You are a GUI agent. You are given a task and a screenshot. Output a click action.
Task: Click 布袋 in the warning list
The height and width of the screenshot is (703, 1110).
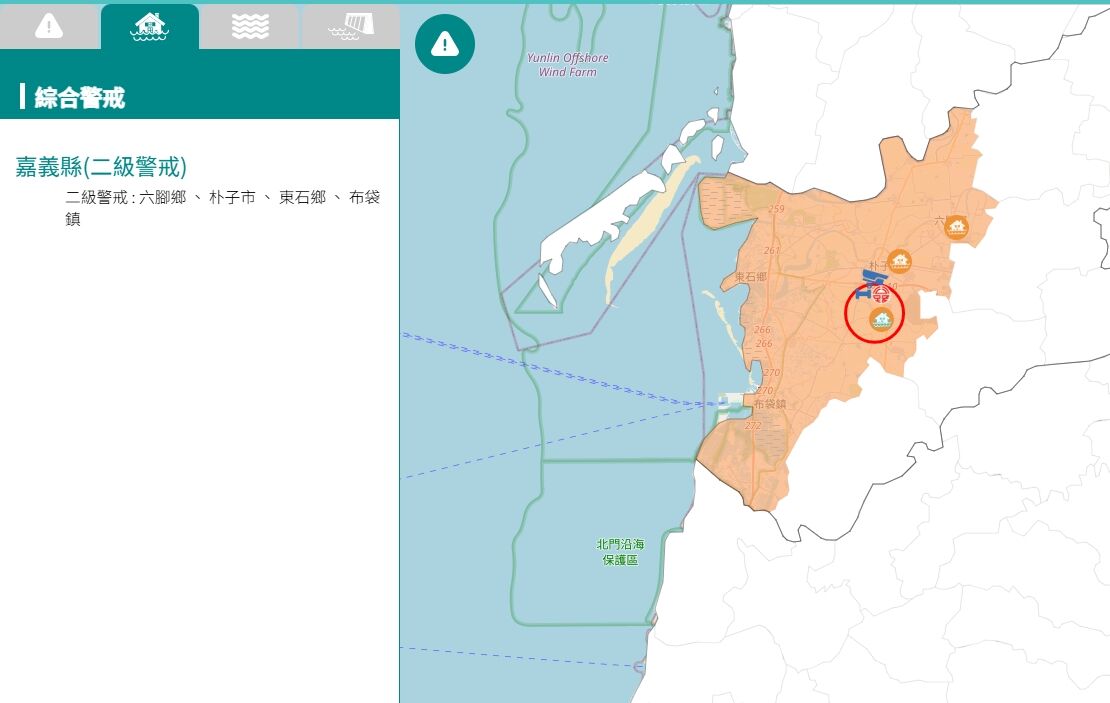(365, 198)
